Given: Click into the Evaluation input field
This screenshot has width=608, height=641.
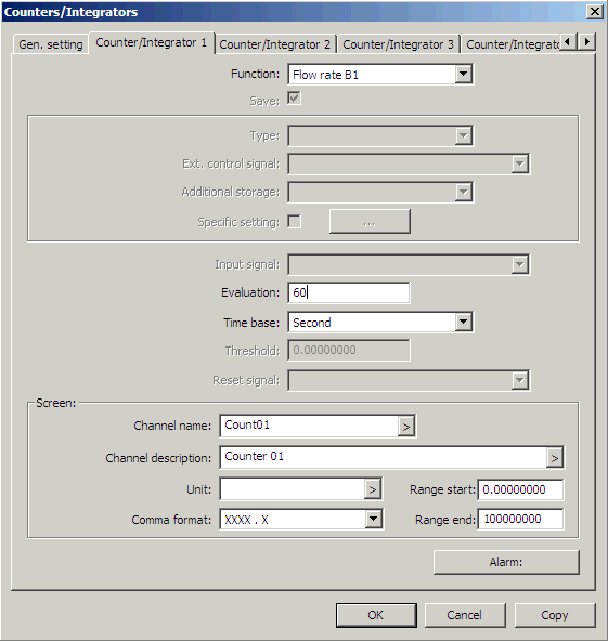Looking at the screenshot, I should tap(348, 293).
